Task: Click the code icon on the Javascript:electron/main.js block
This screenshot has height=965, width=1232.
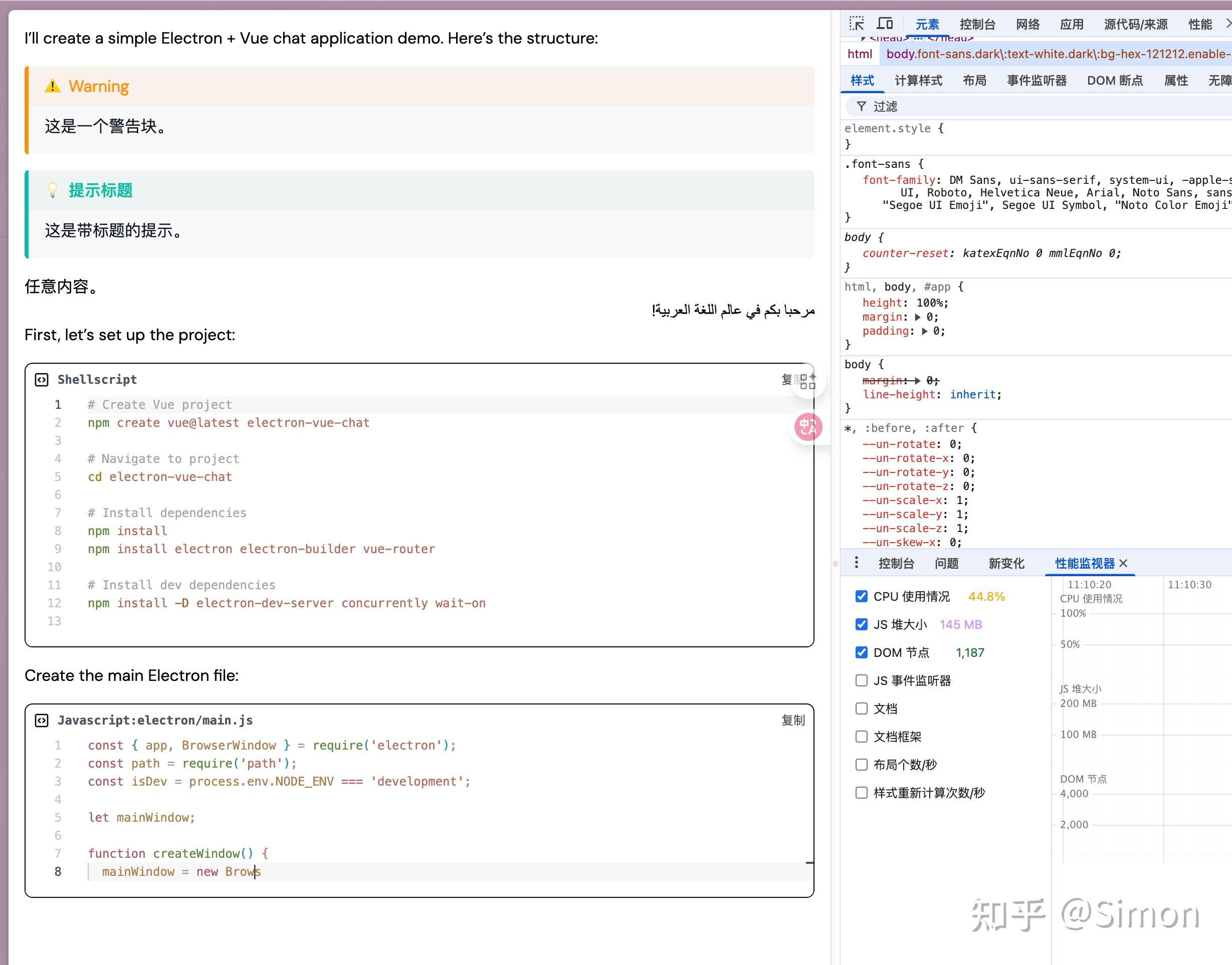Action: click(41, 720)
